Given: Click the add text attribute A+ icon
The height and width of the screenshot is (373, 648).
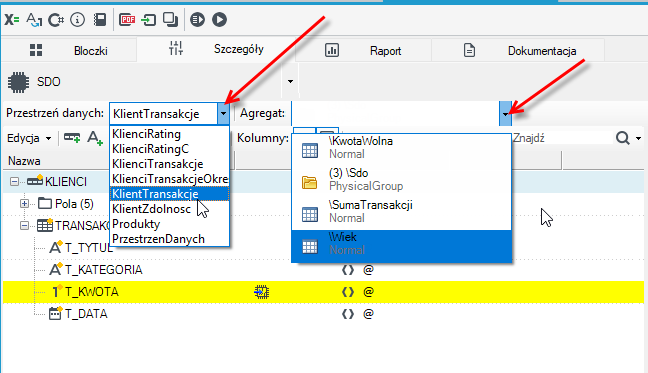Looking at the screenshot, I should [95, 138].
